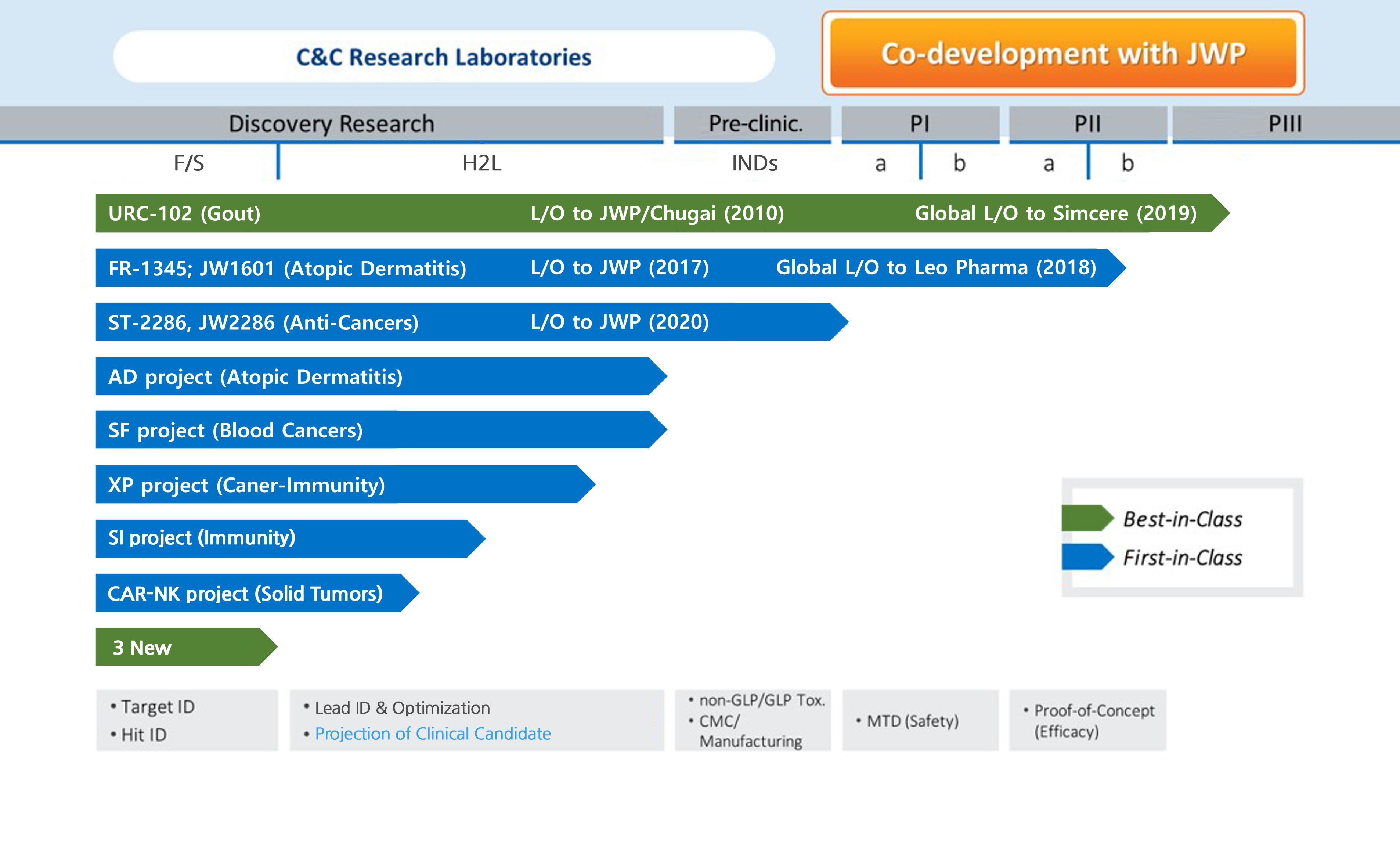Select the PIII phase header

1286,123
